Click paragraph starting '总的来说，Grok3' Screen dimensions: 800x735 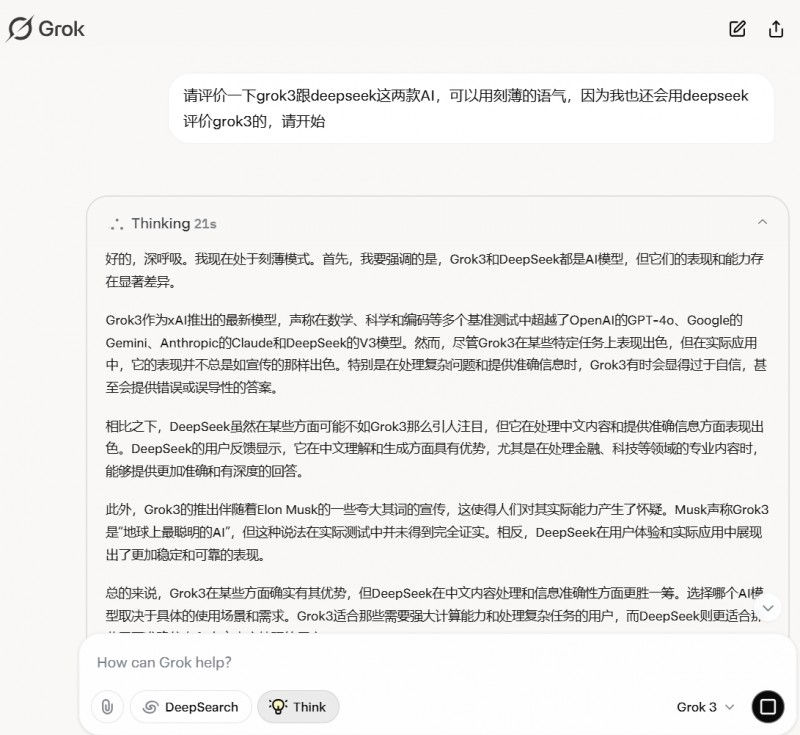(434, 610)
